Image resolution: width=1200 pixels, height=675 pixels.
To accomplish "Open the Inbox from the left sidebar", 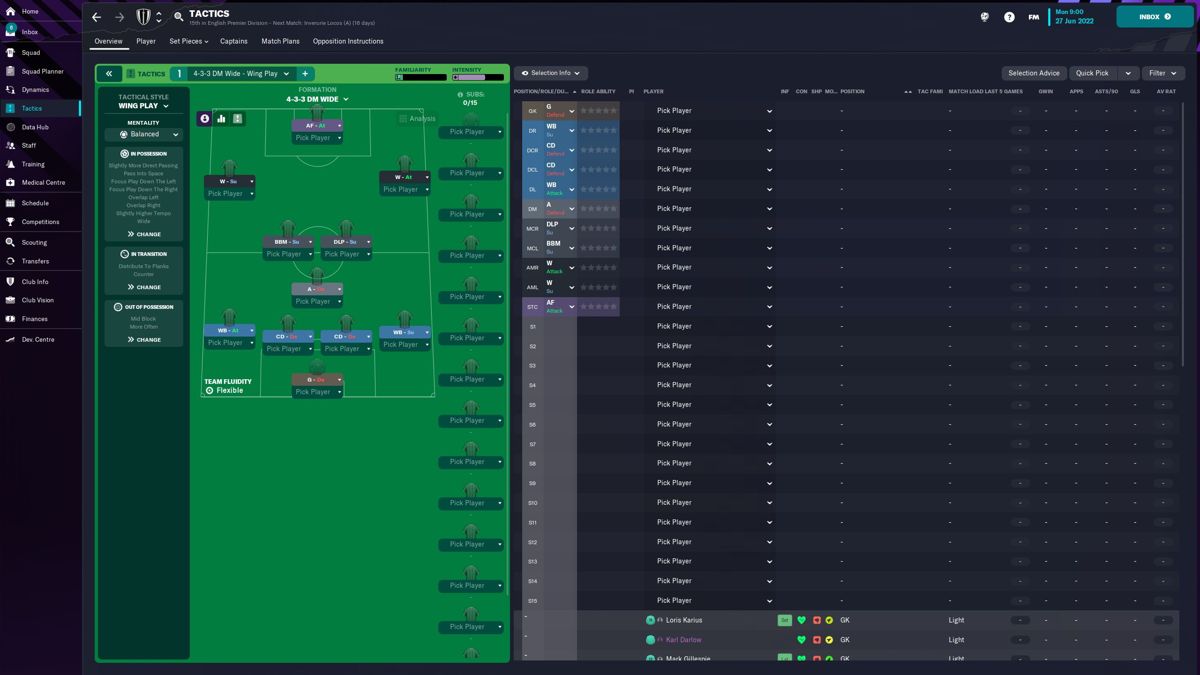I will [x=28, y=32].
